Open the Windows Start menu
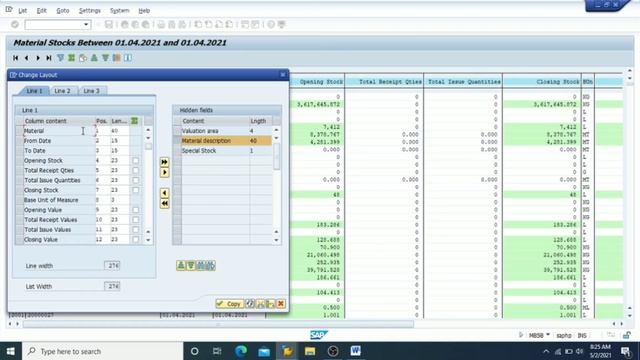The image size is (640, 360). [11, 351]
